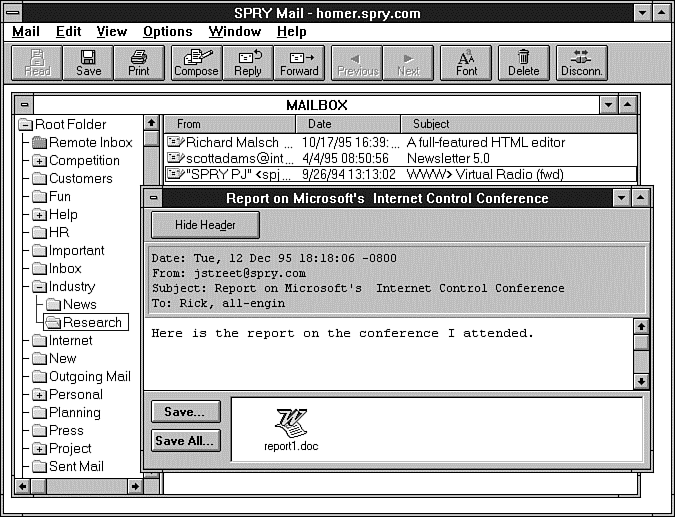Expand the Help folder tree node
This screenshot has height=517, width=675.
[x=39, y=215]
